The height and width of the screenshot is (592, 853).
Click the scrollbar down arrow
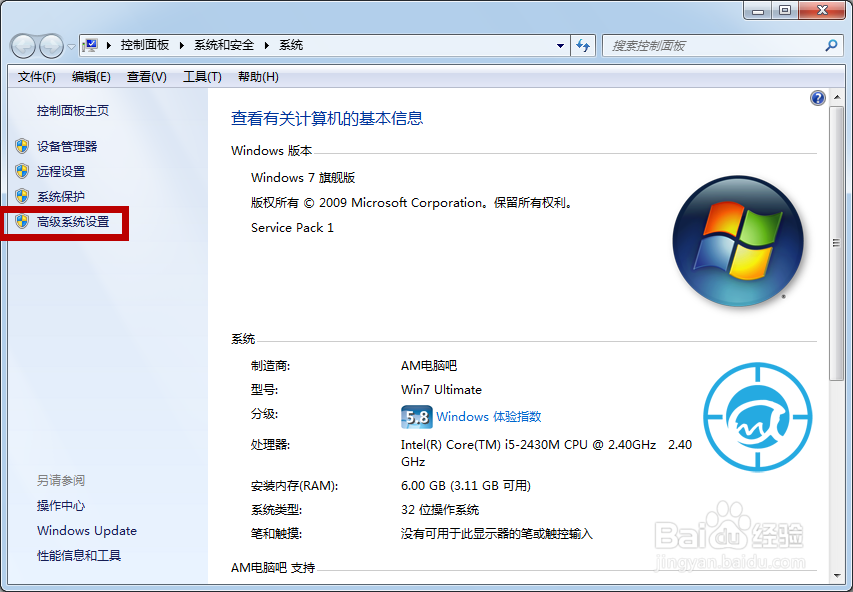(x=836, y=576)
